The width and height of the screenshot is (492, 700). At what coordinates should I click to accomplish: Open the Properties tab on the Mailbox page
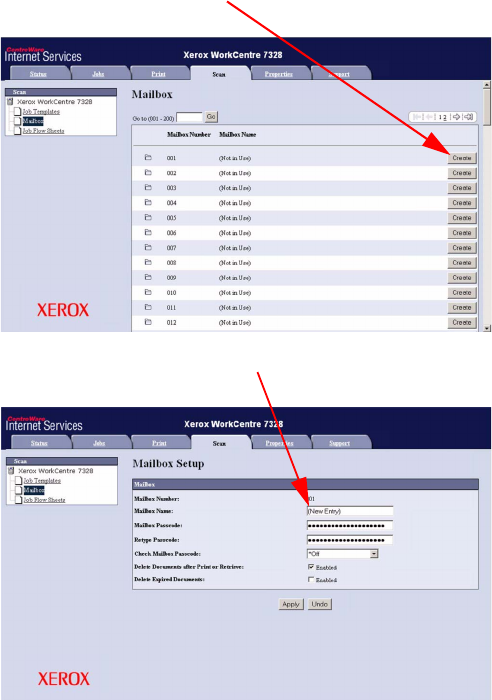pyautogui.click(x=279, y=74)
